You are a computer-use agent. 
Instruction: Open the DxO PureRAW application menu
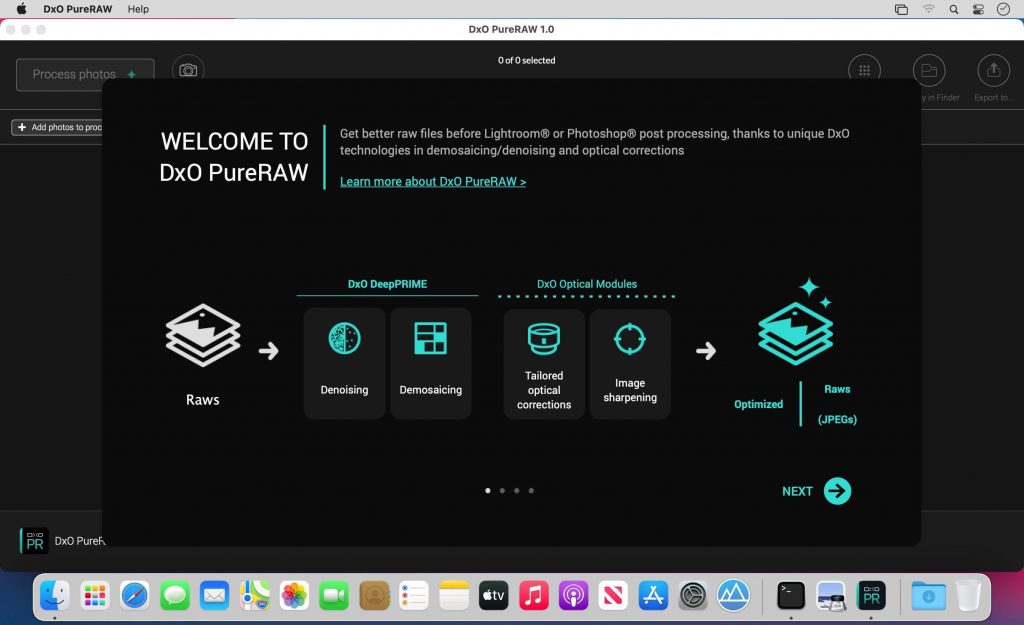[78, 9]
